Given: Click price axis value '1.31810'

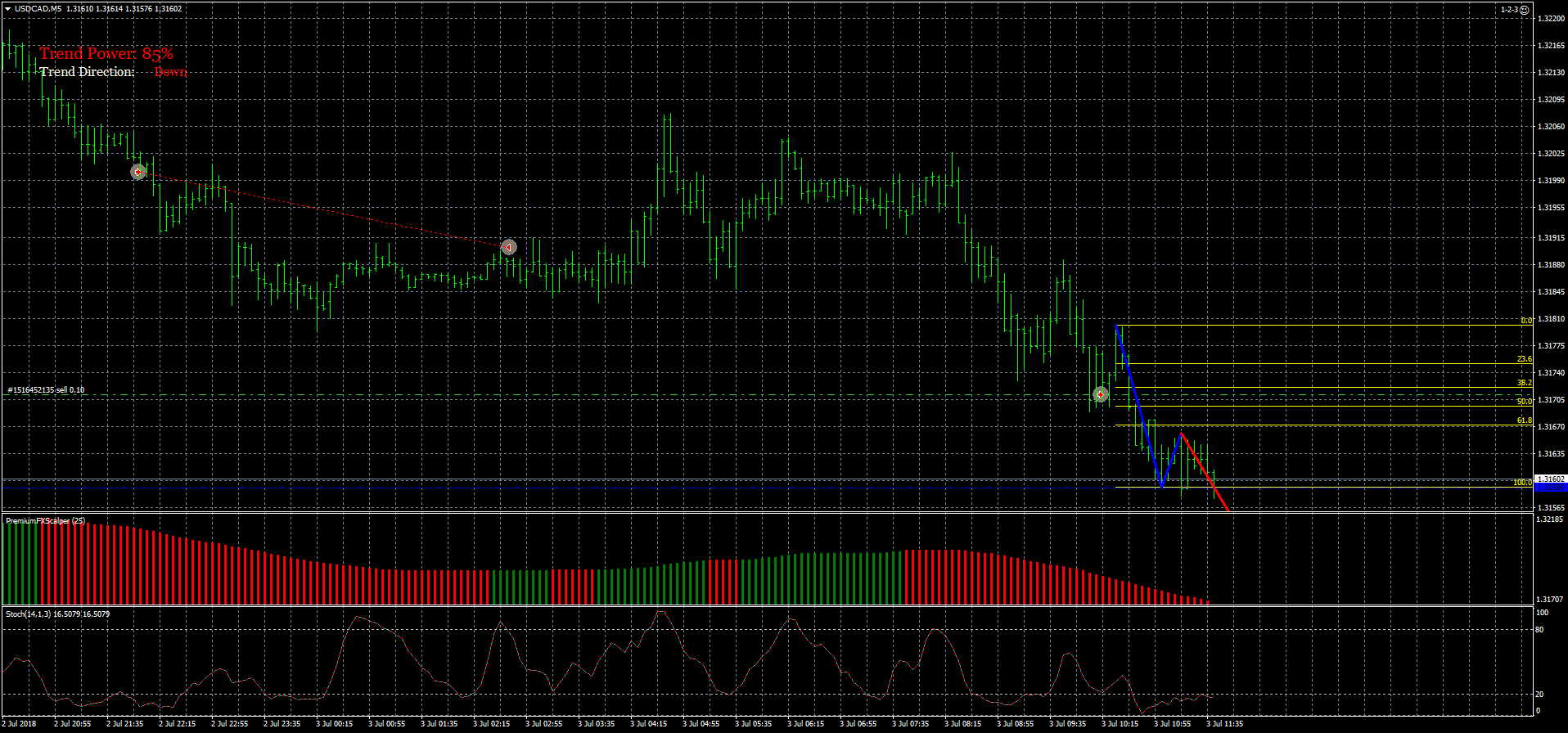Looking at the screenshot, I should [1552, 319].
